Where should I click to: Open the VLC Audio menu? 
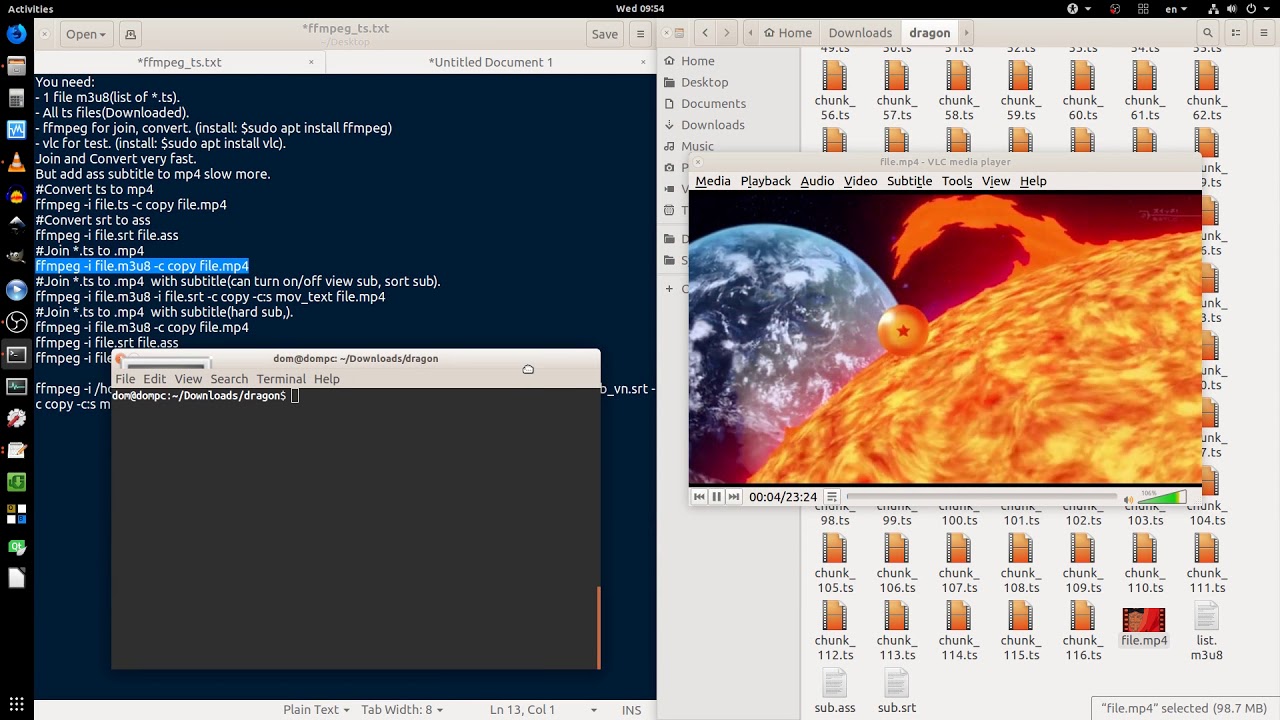(817, 181)
